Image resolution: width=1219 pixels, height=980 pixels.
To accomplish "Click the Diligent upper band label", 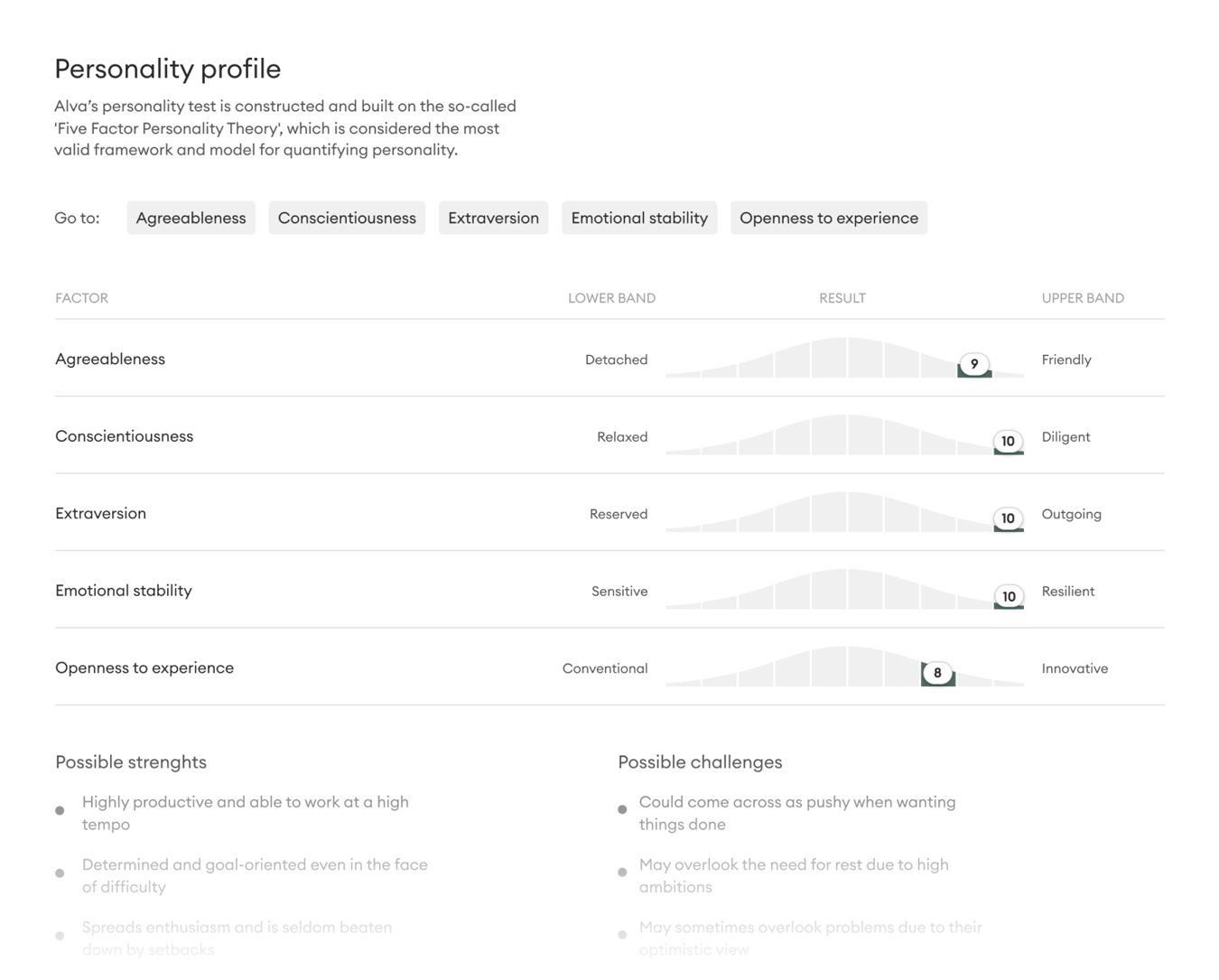I will 1065,436.
